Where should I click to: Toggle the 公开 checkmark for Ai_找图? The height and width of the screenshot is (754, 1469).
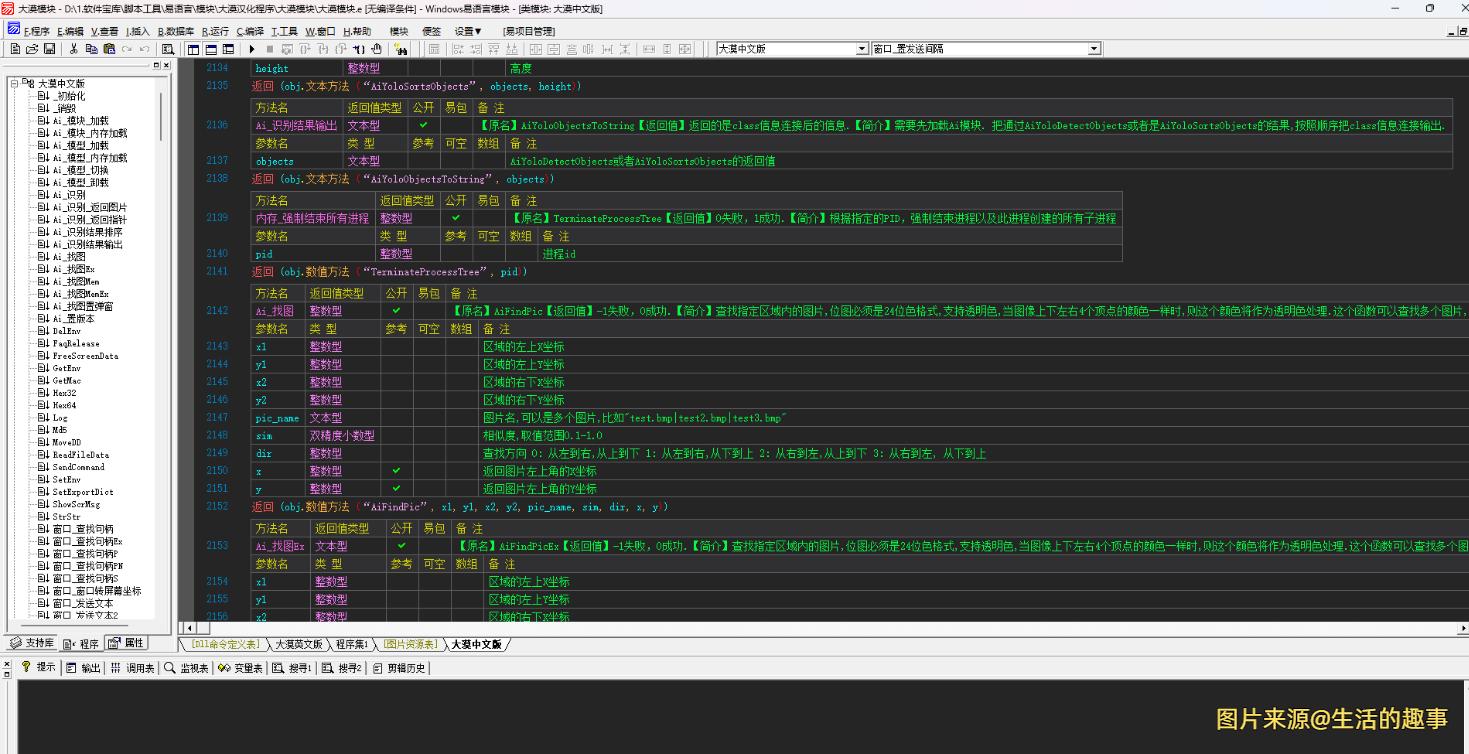tap(395, 311)
